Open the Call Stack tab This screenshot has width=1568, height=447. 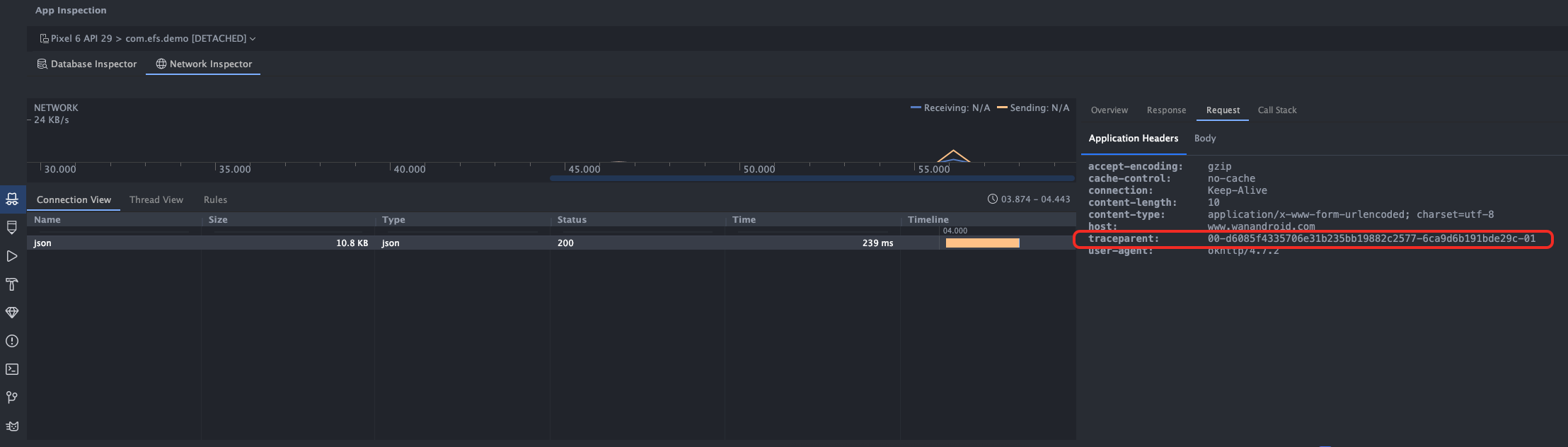(x=1277, y=110)
